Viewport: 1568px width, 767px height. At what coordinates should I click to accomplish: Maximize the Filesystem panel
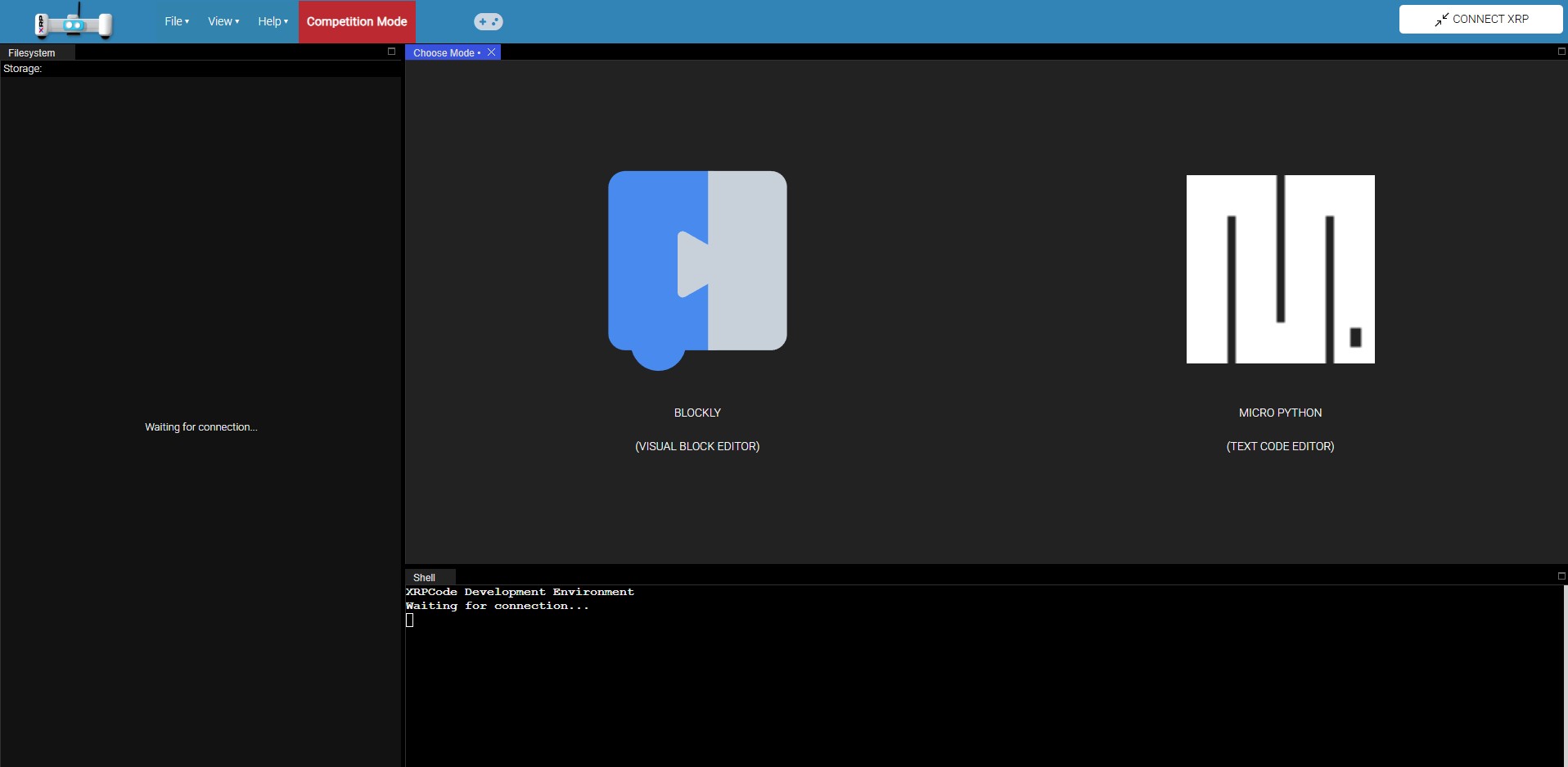(391, 52)
